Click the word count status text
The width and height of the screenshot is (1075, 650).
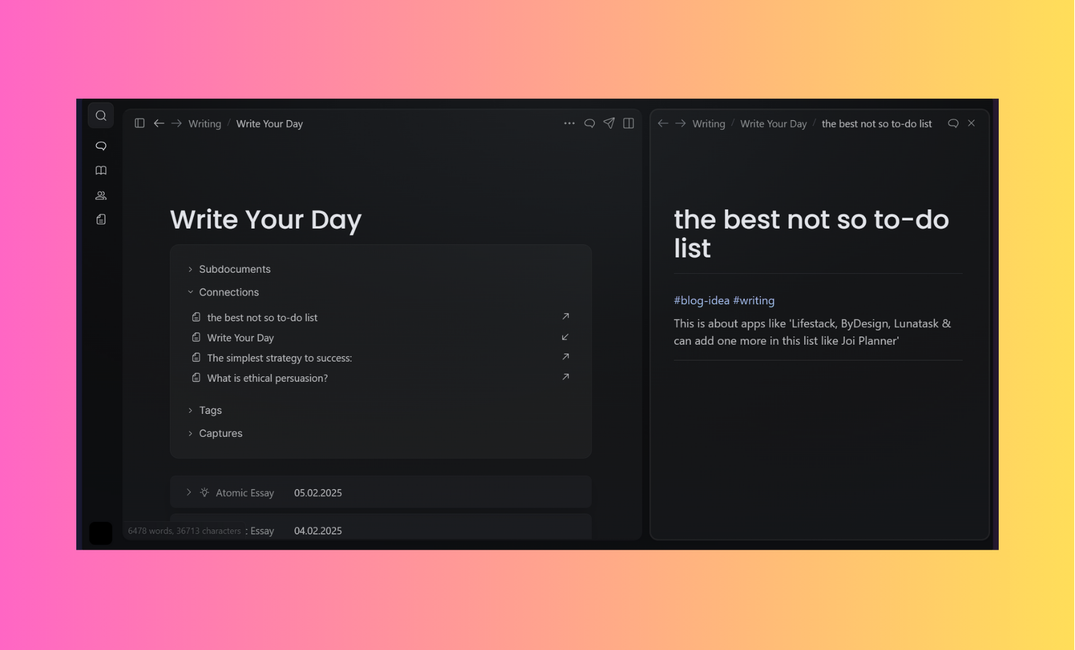pos(184,531)
